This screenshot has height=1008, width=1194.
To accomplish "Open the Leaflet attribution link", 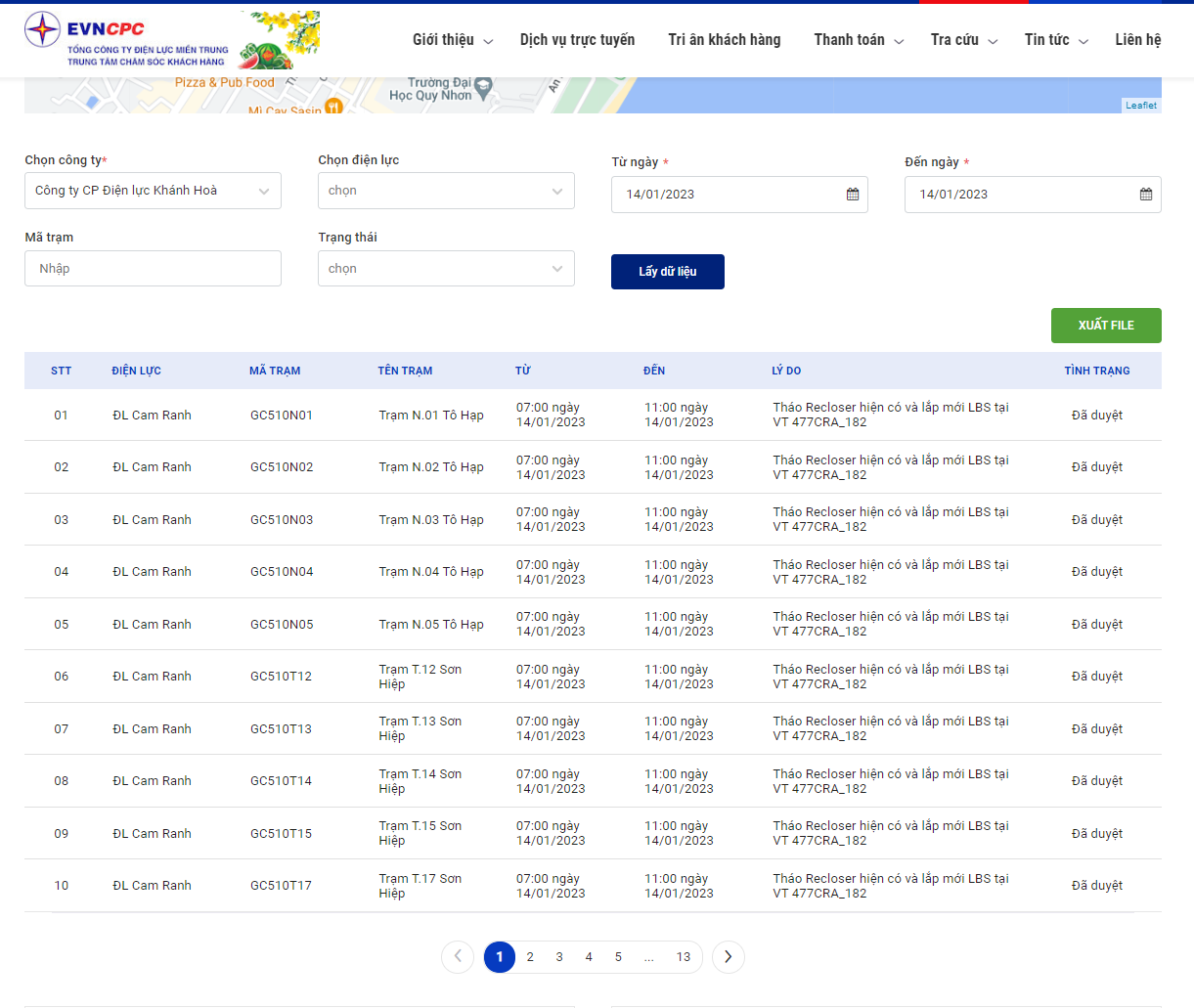I will click(x=1140, y=106).
